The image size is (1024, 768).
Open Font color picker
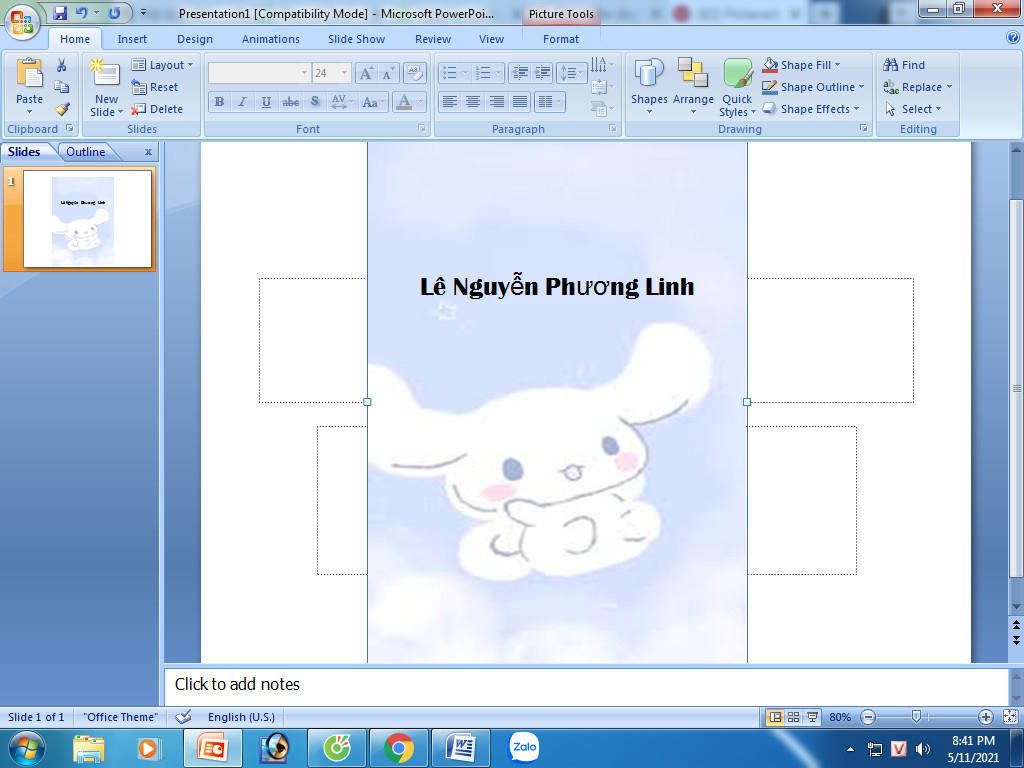click(x=409, y=101)
